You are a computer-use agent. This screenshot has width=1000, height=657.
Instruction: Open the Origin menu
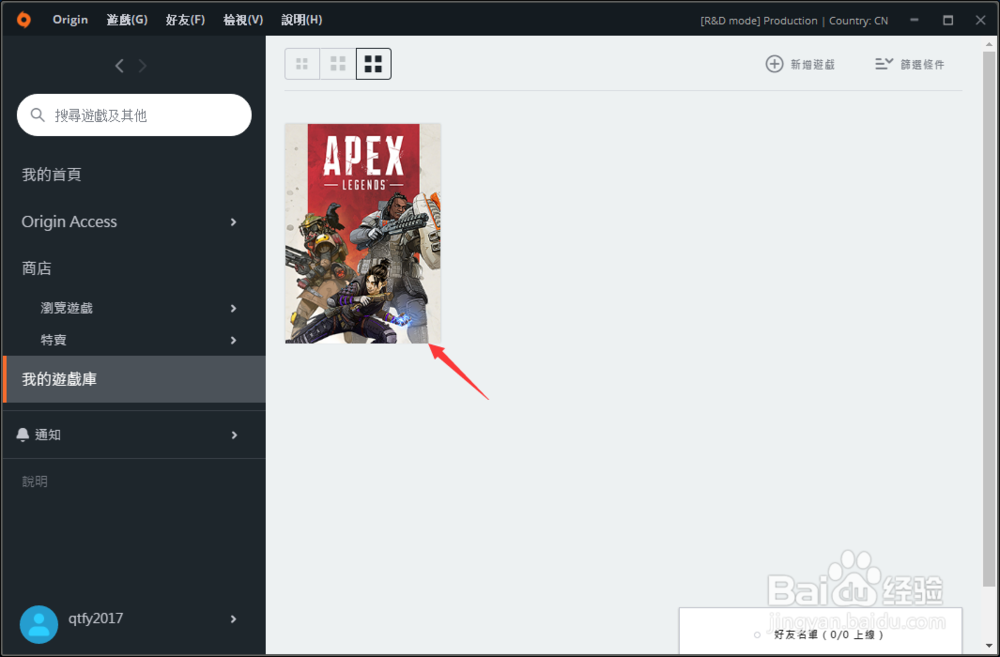[70, 20]
